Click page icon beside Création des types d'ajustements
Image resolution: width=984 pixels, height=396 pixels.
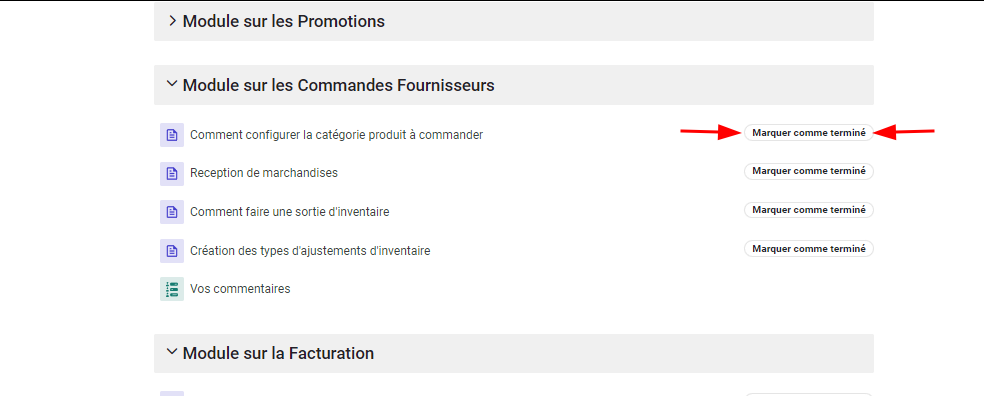(x=172, y=251)
